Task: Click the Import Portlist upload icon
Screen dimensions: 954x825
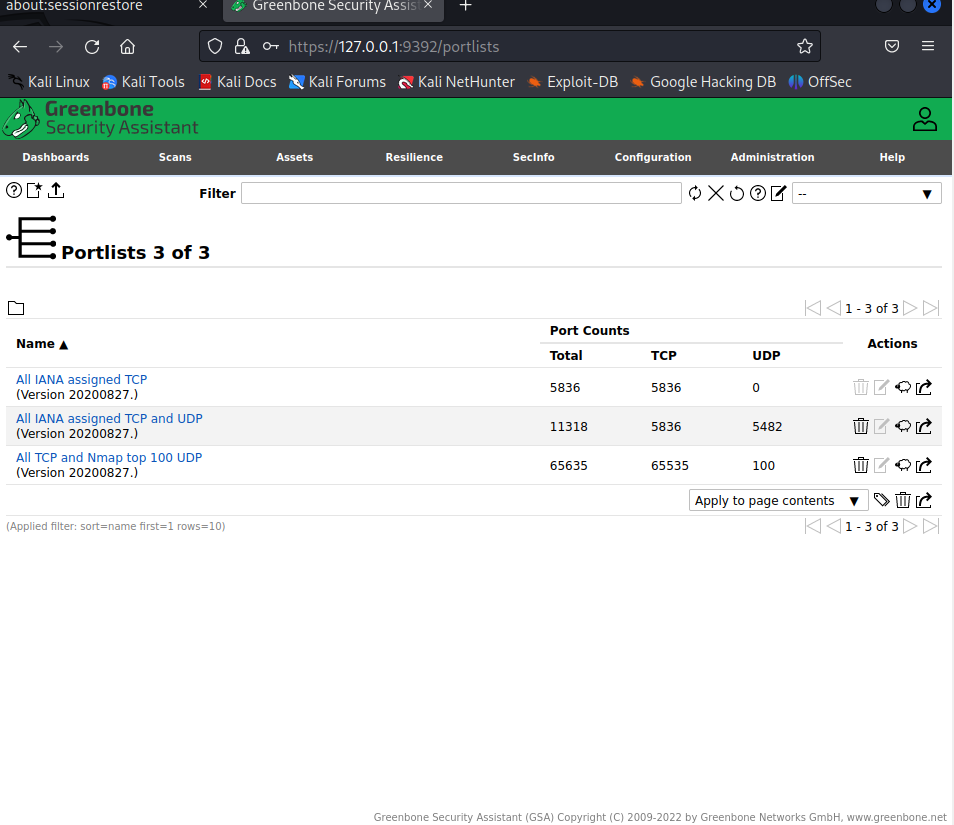Action: pyautogui.click(x=56, y=190)
